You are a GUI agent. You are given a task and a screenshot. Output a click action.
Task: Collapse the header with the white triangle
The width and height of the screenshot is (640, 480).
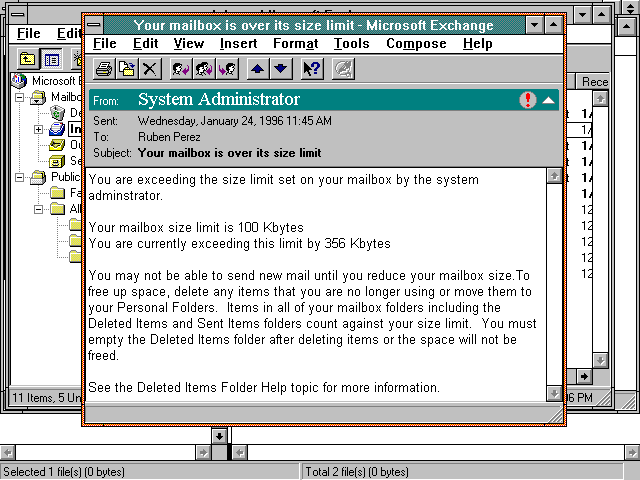click(x=549, y=100)
